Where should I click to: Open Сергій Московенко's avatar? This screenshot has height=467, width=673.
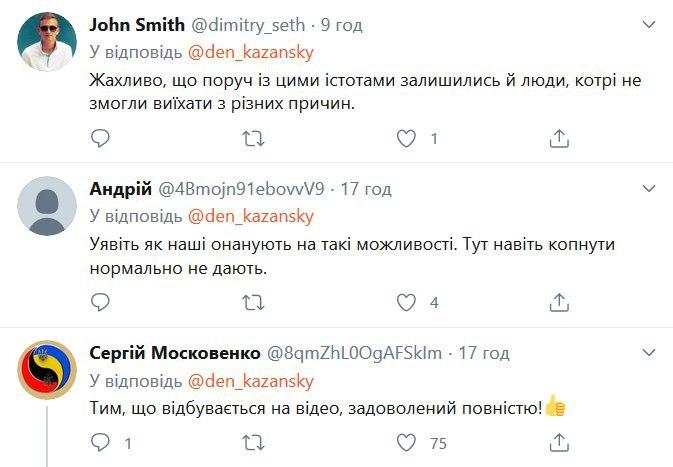point(46,370)
